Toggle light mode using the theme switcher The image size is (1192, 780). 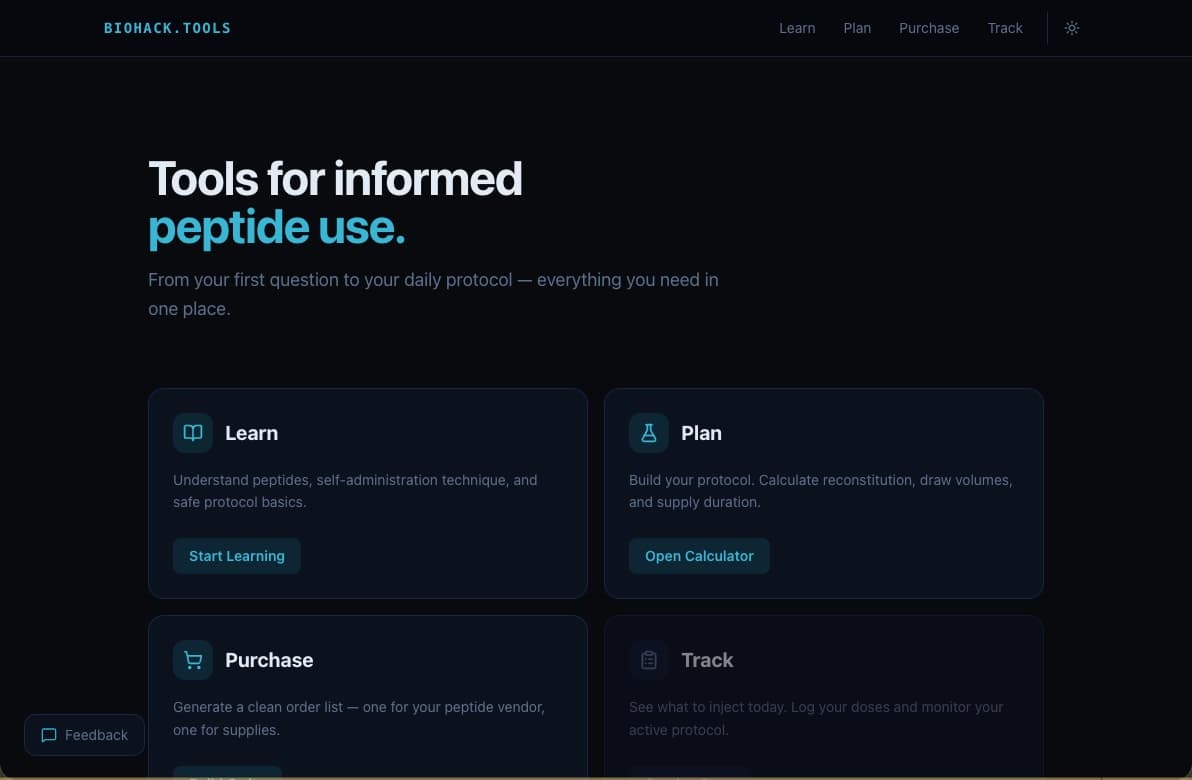pyautogui.click(x=1071, y=28)
